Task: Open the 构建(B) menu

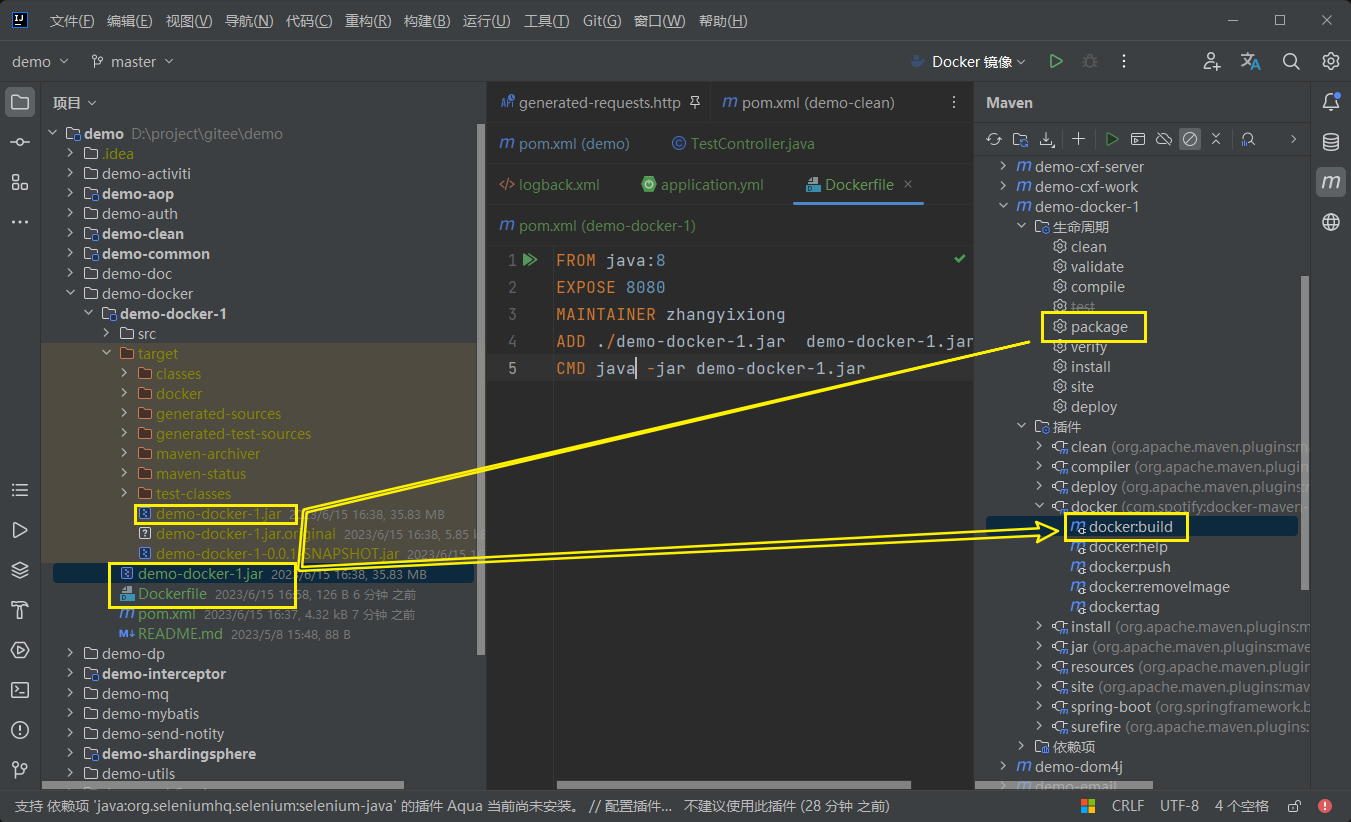Action: tap(426, 21)
